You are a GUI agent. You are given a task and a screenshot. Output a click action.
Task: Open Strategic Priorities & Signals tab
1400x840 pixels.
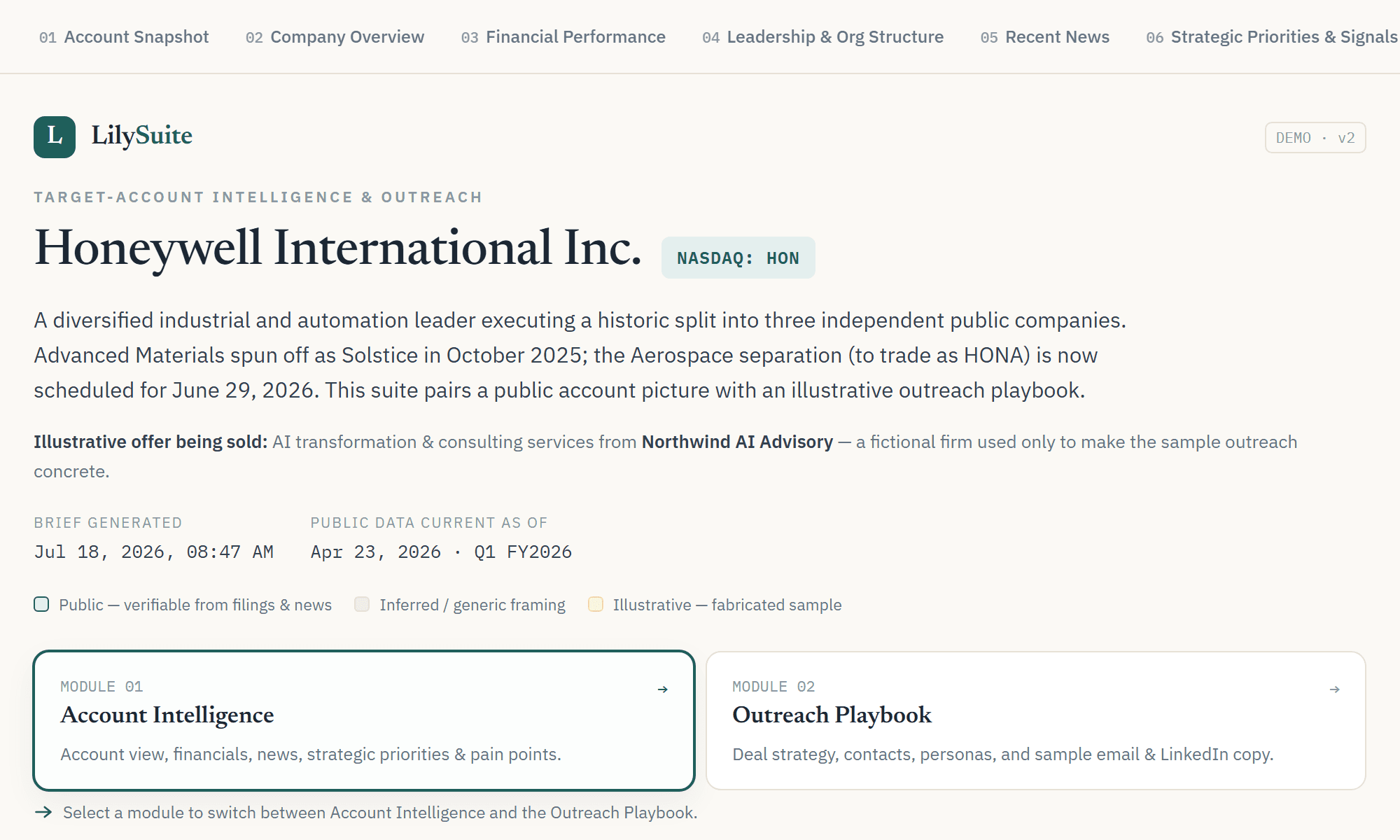pos(1272,37)
